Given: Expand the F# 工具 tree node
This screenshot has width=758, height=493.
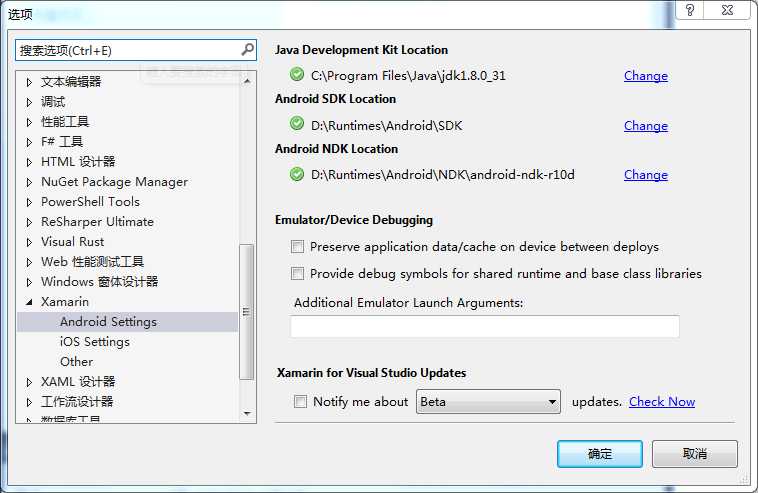Looking at the screenshot, I should (x=29, y=142).
